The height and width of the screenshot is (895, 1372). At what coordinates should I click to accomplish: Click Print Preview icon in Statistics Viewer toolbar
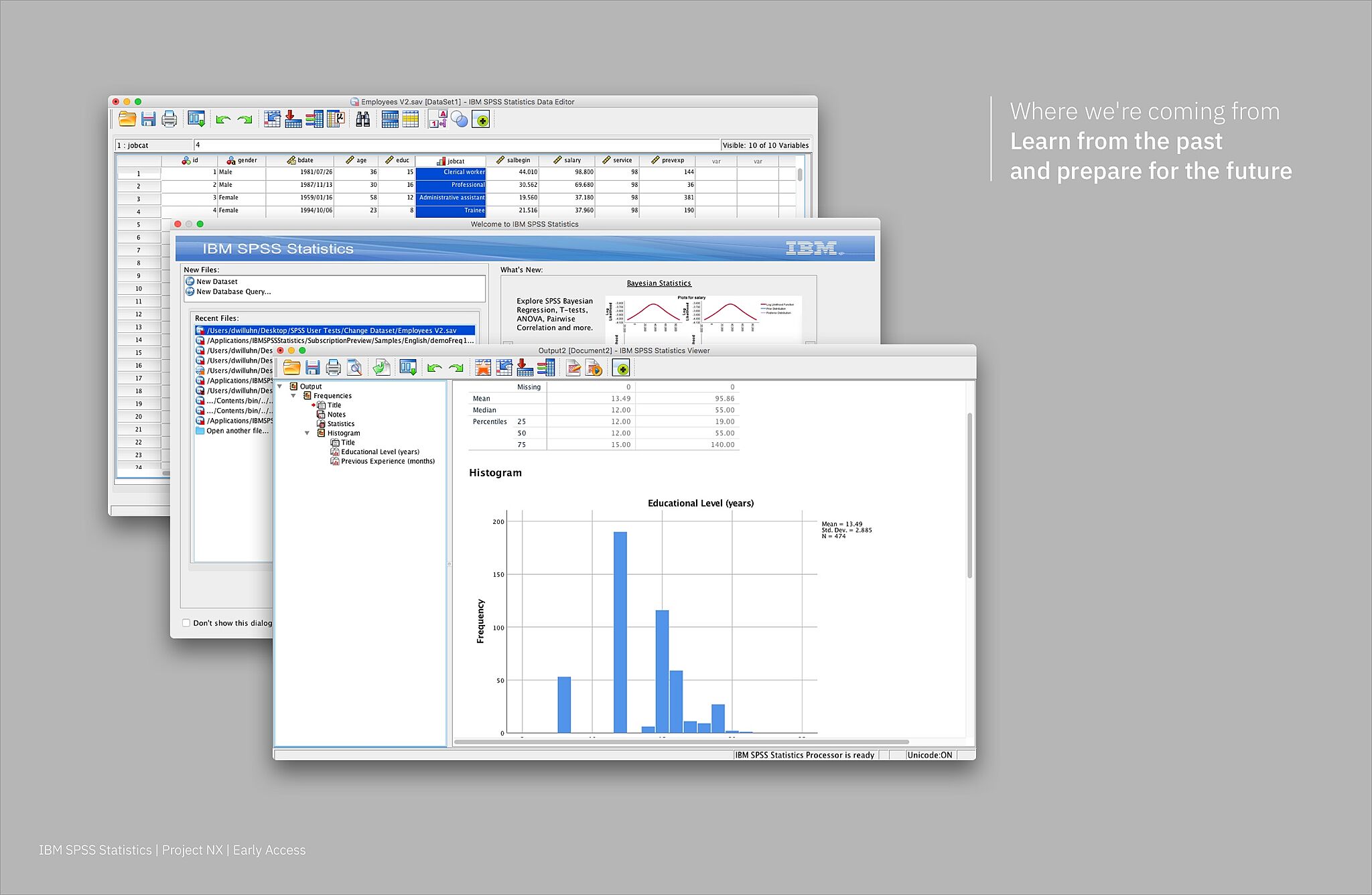[x=354, y=367]
